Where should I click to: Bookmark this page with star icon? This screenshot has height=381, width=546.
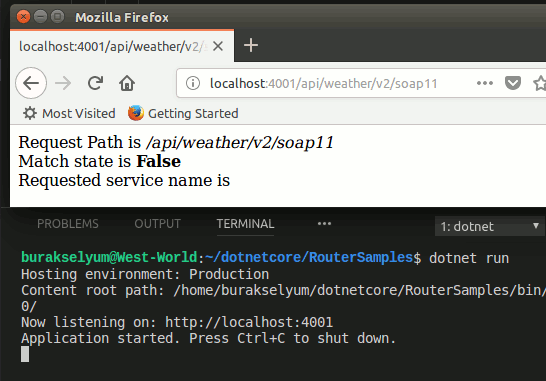540,83
